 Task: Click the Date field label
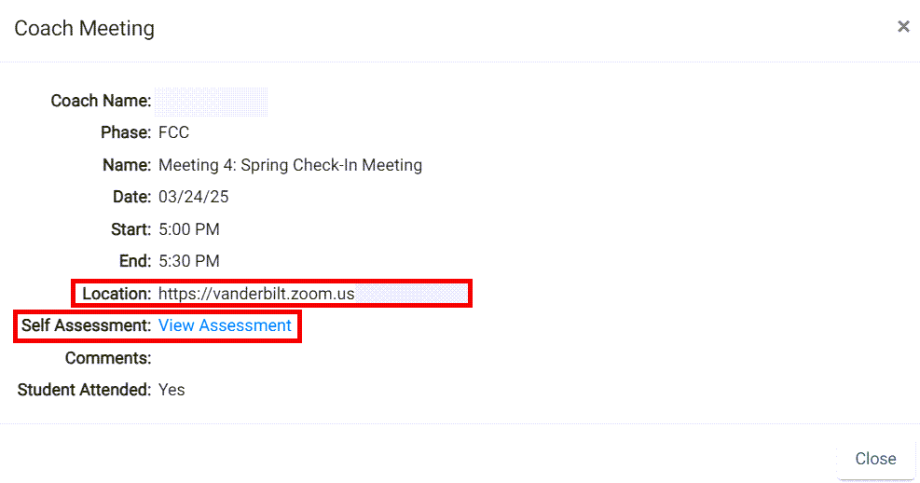132,197
